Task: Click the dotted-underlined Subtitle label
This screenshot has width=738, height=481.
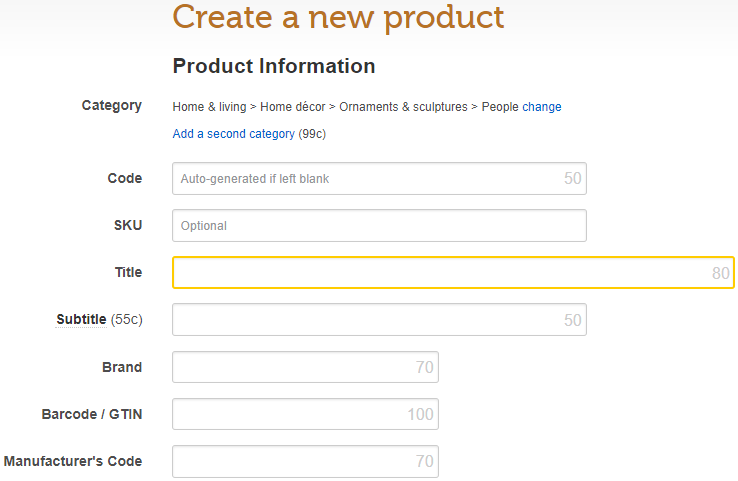Action: pyautogui.click(x=81, y=319)
